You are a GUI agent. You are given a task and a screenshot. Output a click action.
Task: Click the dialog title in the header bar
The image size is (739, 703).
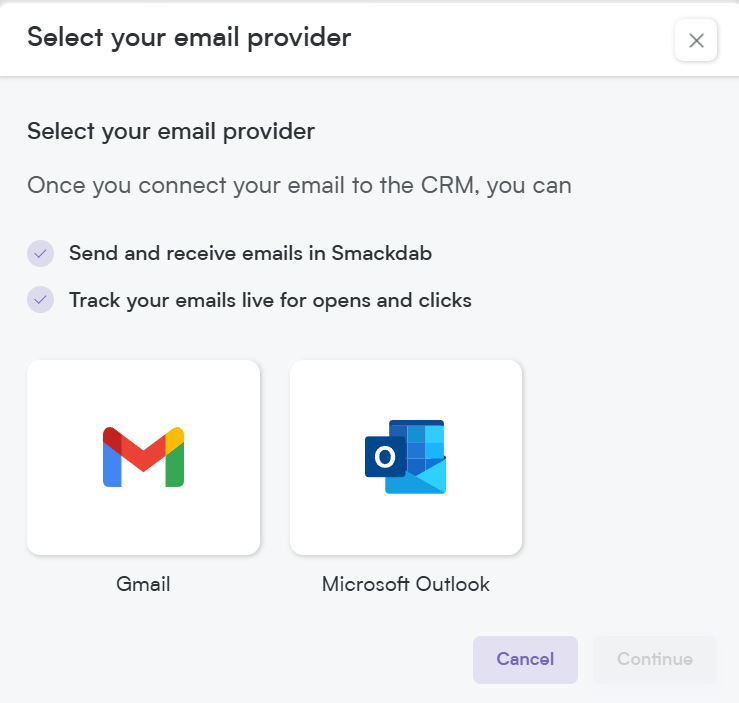(x=189, y=38)
